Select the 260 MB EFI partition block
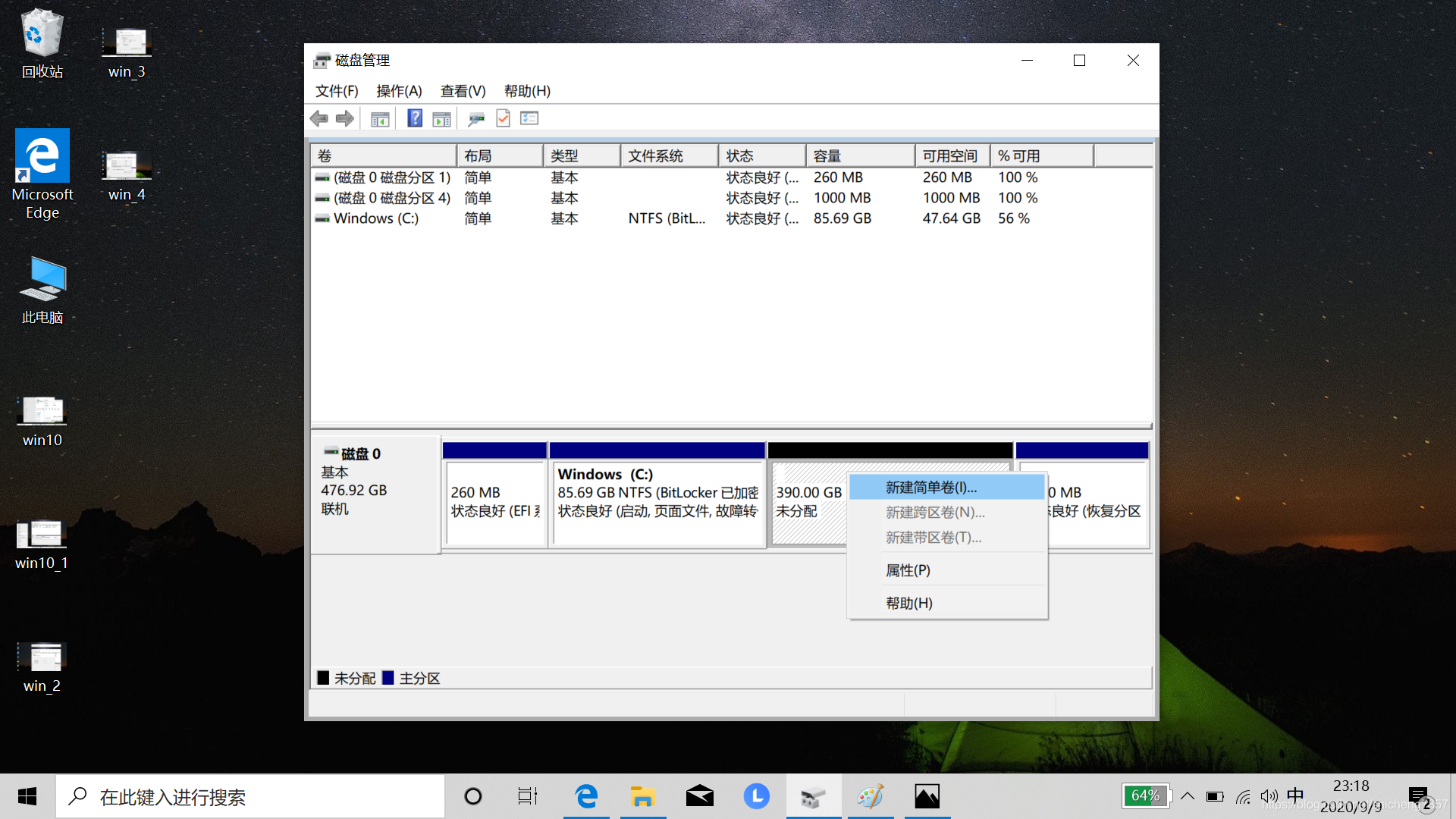 click(x=494, y=502)
